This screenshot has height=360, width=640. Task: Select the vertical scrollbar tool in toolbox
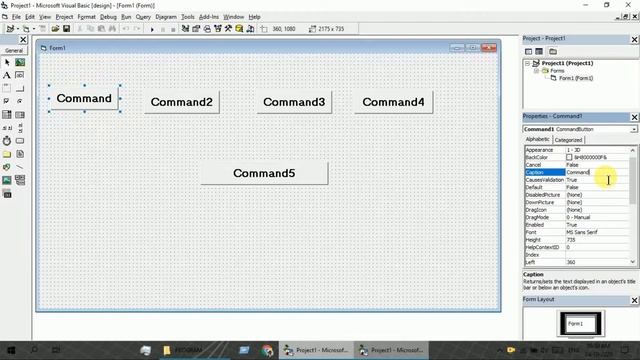click(x=20, y=128)
